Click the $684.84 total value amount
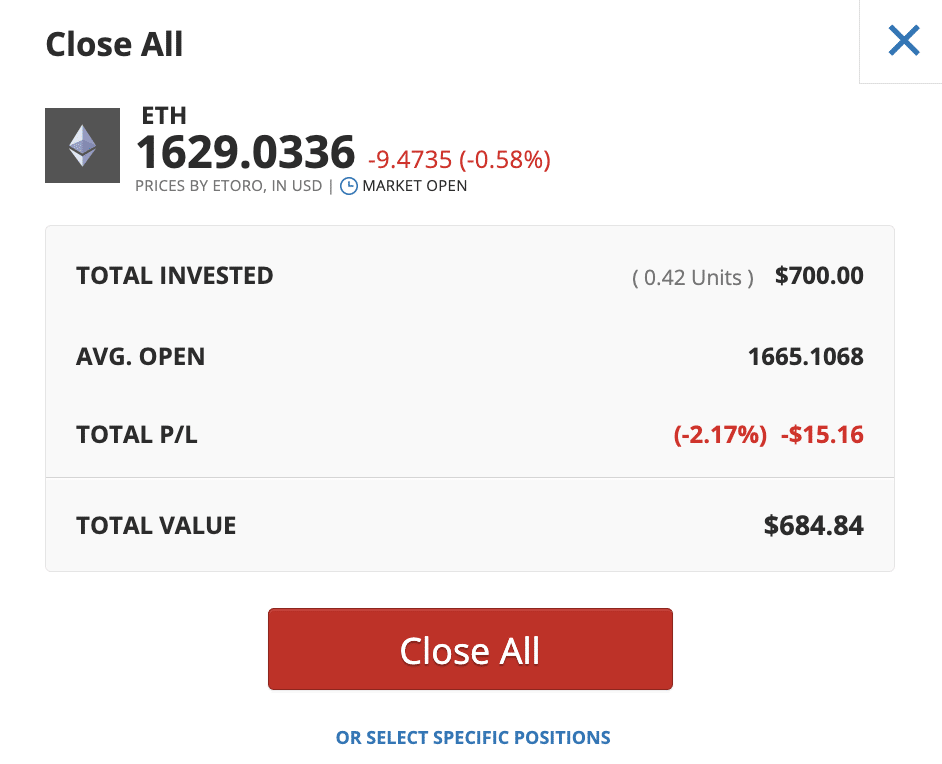The width and height of the screenshot is (942, 764). pyautogui.click(x=813, y=526)
